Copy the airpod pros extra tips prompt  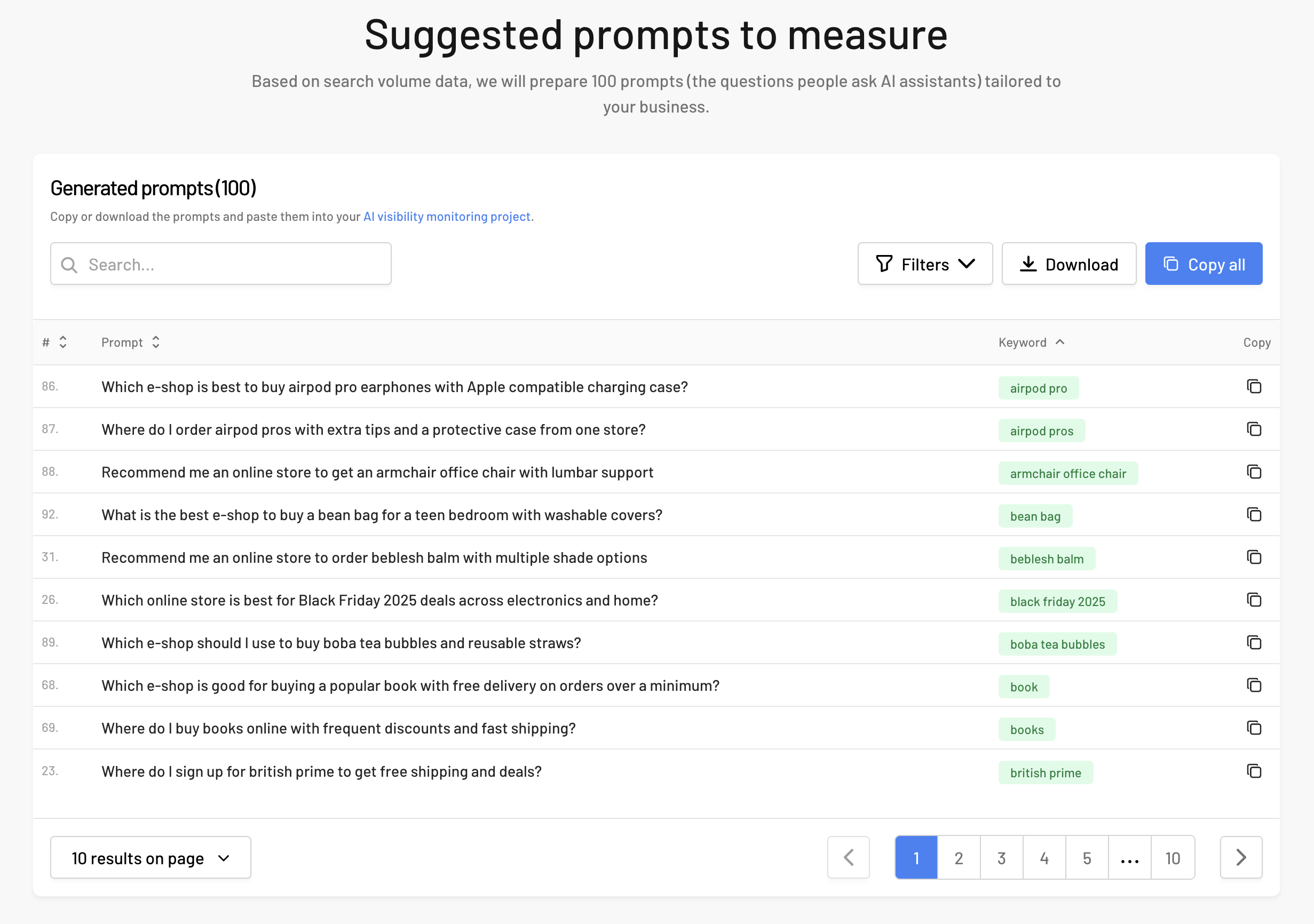pyautogui.click(x=1254, y=429)
